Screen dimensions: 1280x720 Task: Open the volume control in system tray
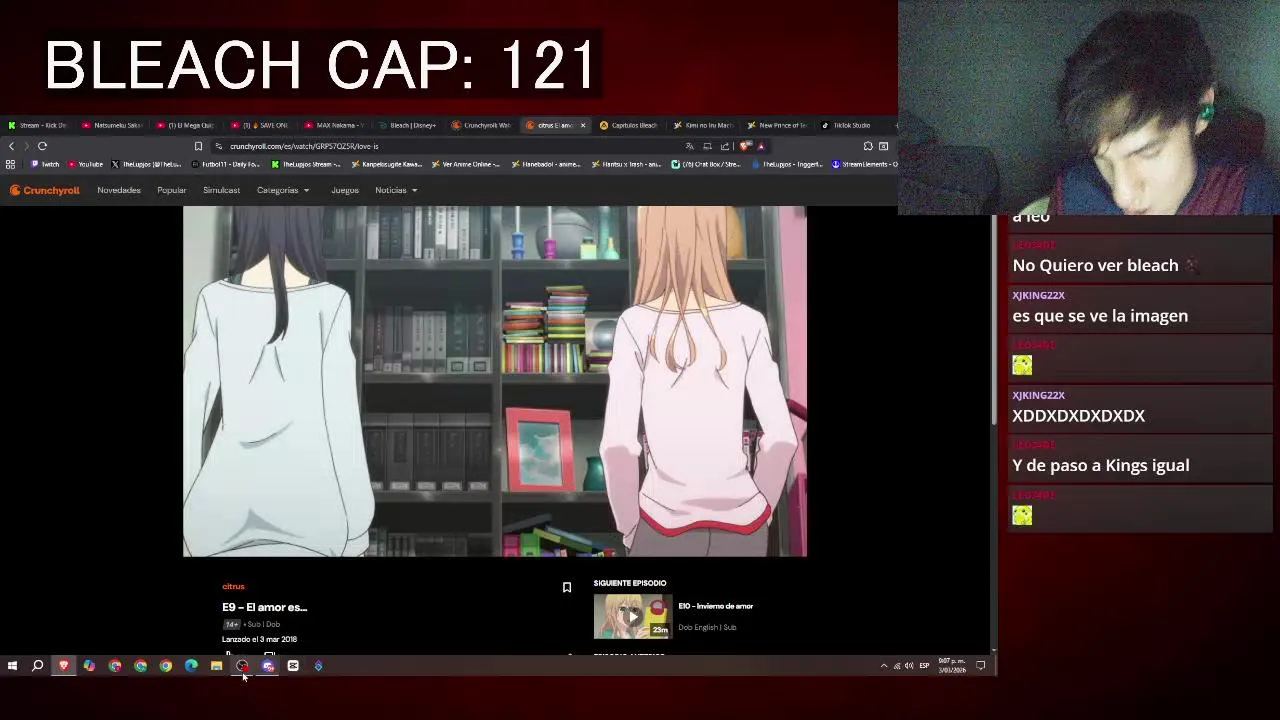click(x=909, y=666)
